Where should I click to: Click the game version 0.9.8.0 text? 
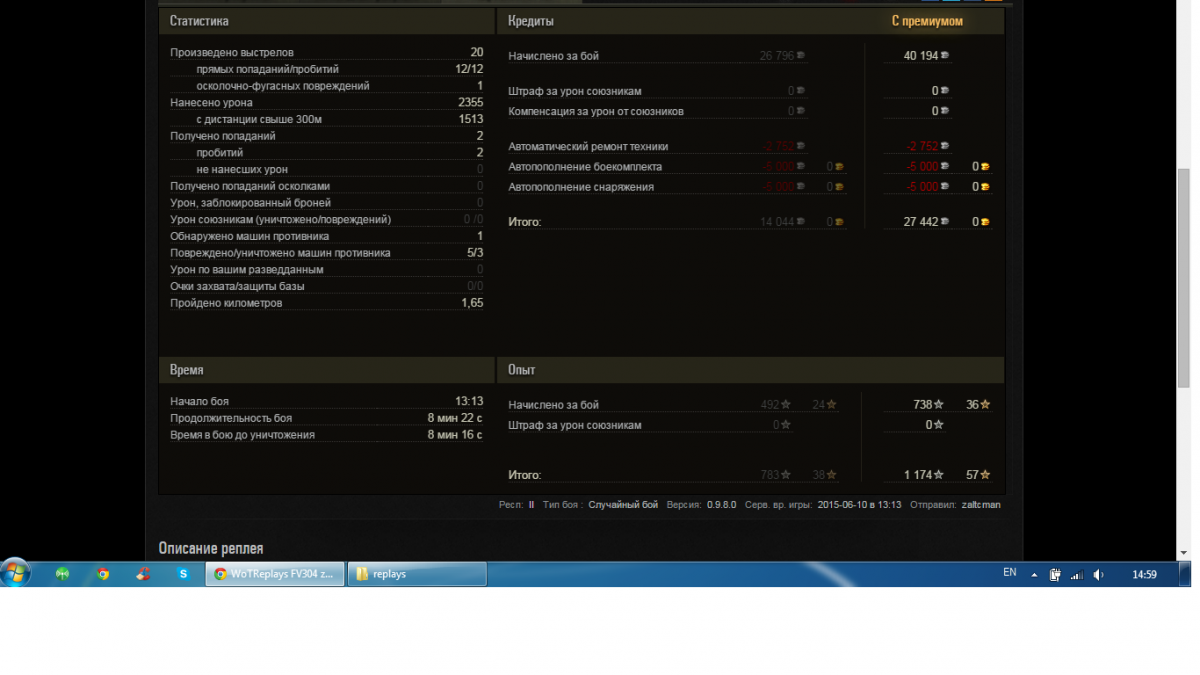[x=722, y=505]
